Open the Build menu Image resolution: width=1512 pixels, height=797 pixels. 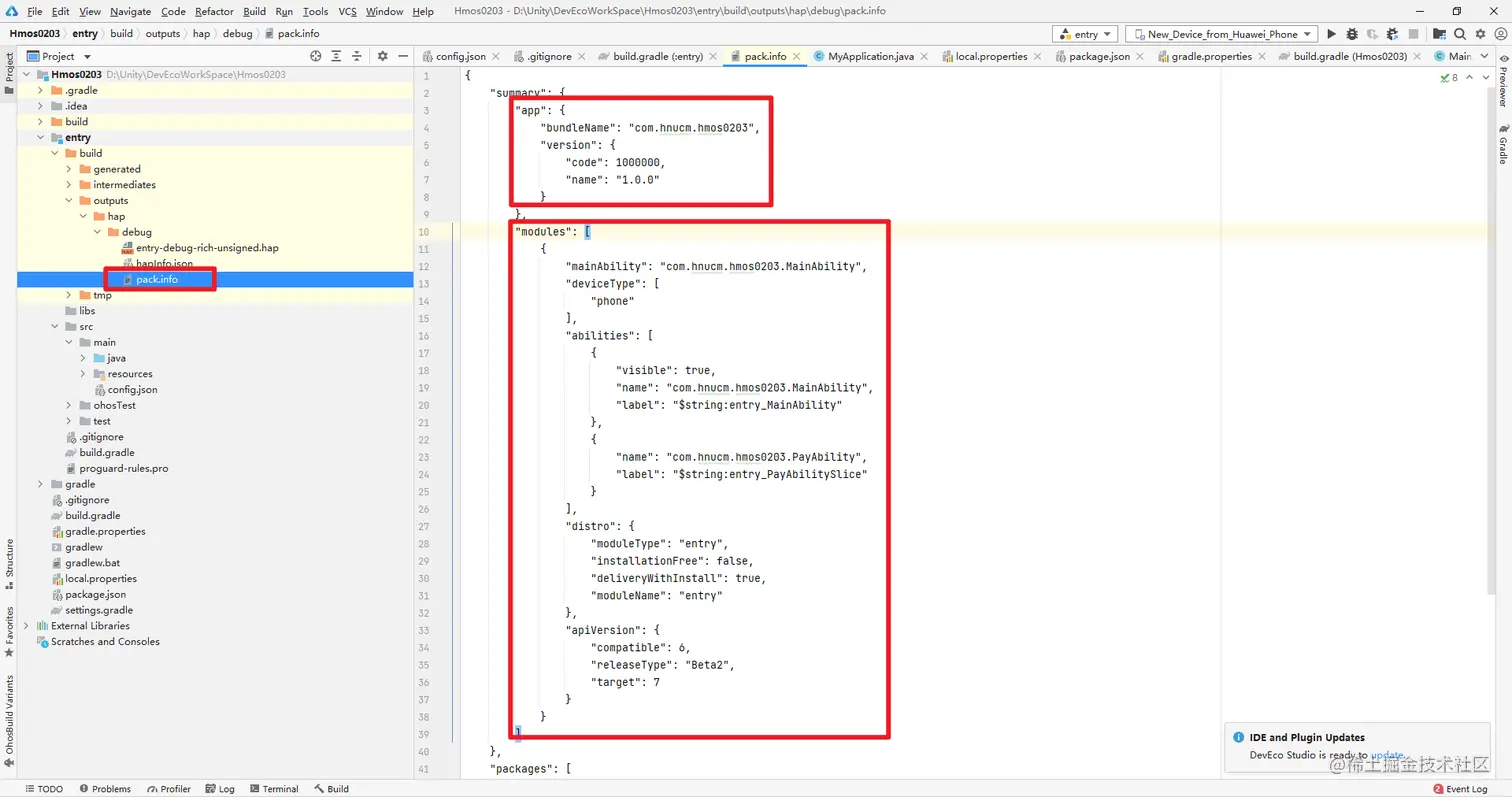tap(254, 11)
